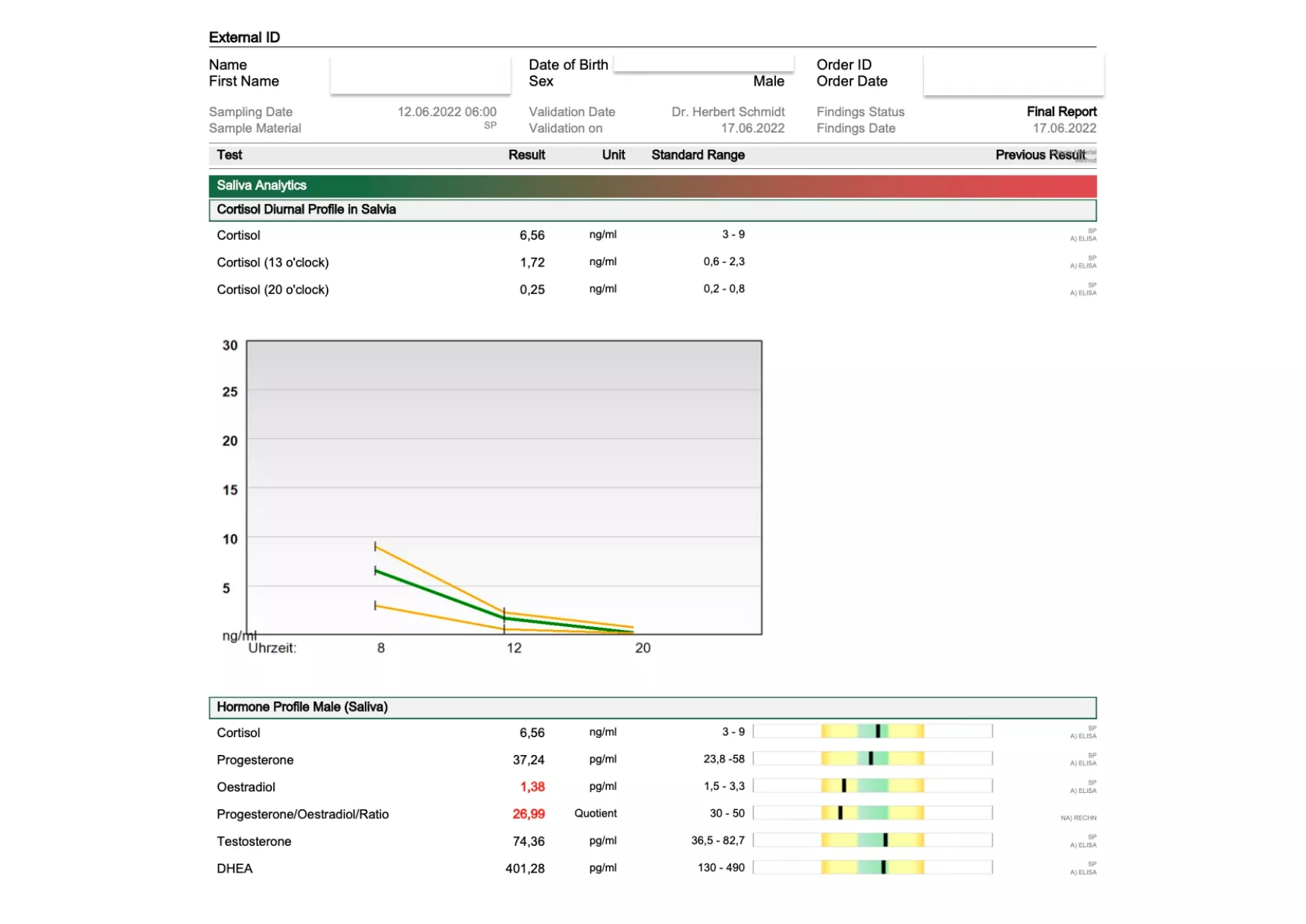The width and height of the screenshot is (1306, 924).
Task: Click the chart axis label 12
Action: [x=514, y=649]
